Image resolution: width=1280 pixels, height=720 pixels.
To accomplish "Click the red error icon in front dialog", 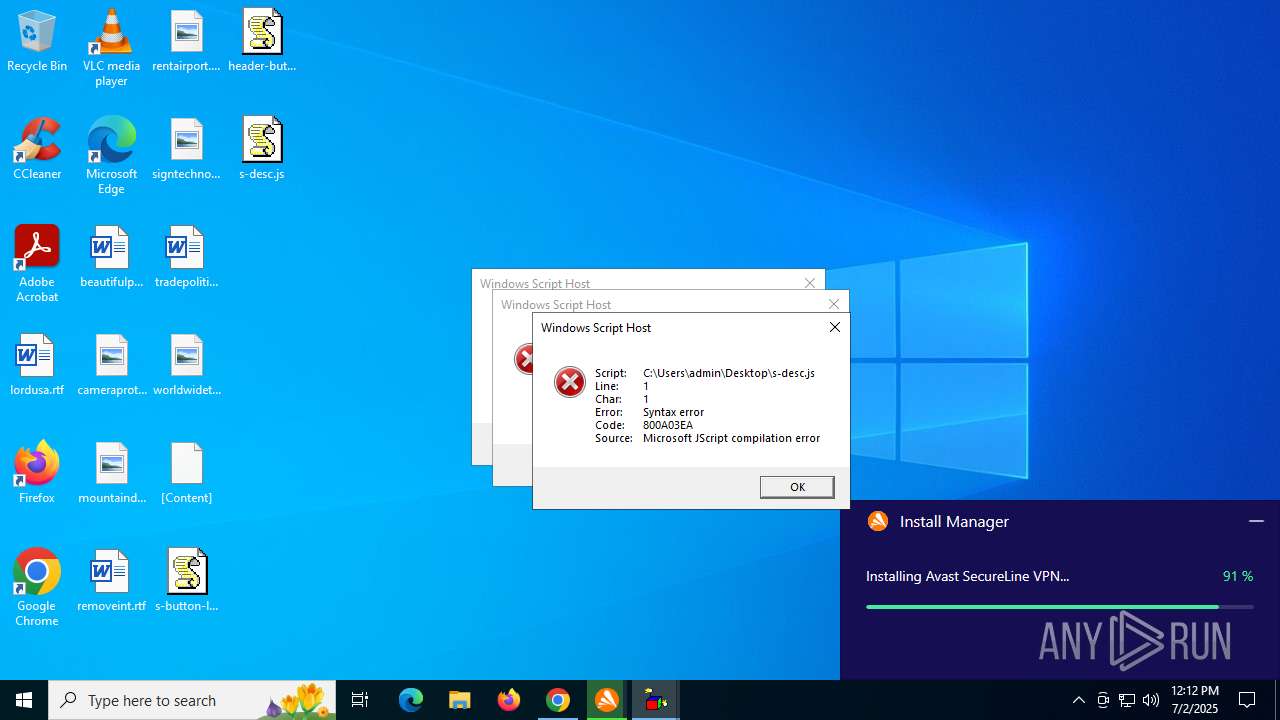I will click(570, 382).
